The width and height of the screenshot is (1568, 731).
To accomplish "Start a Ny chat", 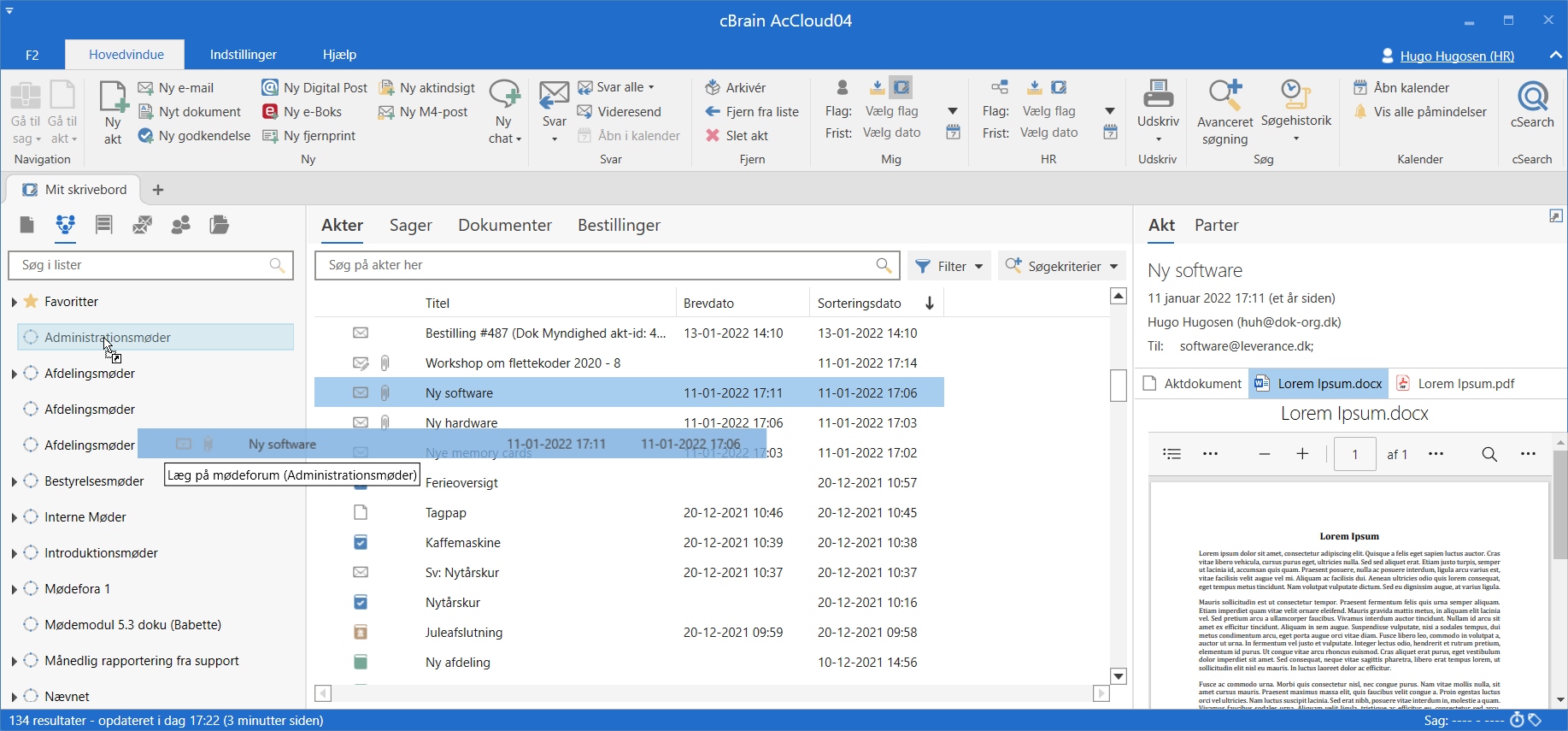I will pos(504,112).
